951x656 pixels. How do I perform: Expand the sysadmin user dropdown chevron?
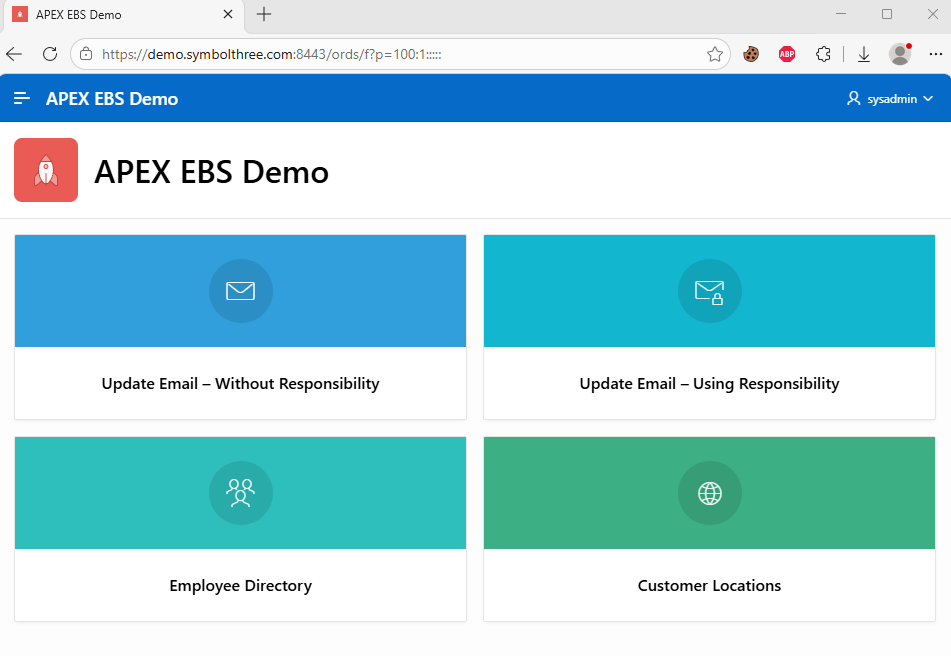pos(928,99)
